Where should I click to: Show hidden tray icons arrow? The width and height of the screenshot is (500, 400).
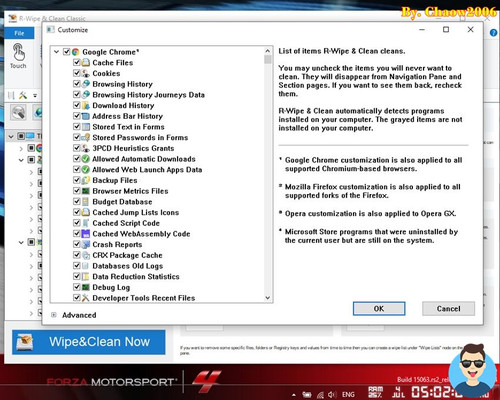click(x=294, y=395)
